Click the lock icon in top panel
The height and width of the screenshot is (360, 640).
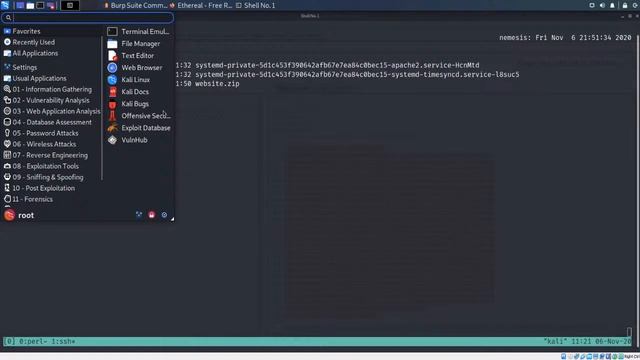(x=625, y=5)
